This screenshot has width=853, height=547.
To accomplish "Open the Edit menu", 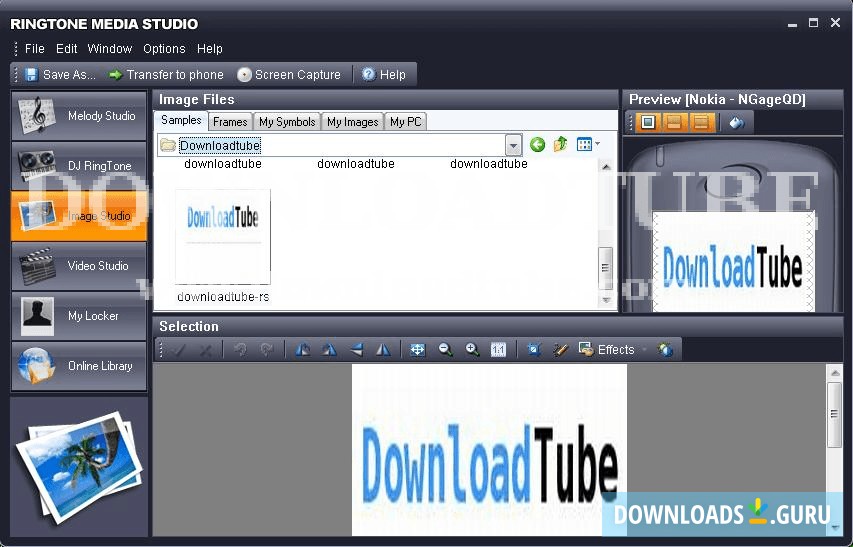I will pyautogui.click(x=66, y=49).
